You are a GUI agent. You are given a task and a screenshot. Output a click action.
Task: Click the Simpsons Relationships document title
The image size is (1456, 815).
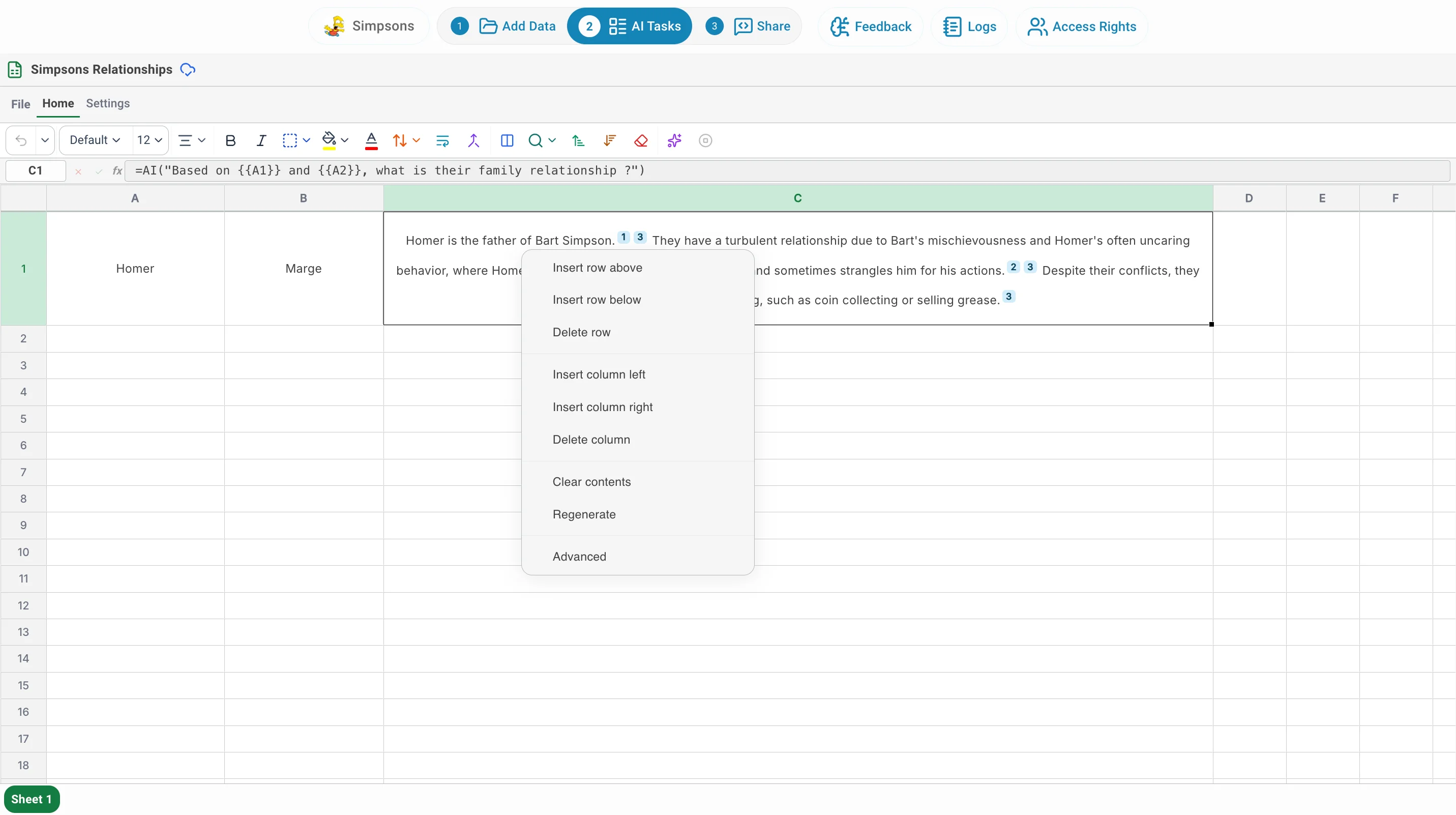tap(102, 70)
